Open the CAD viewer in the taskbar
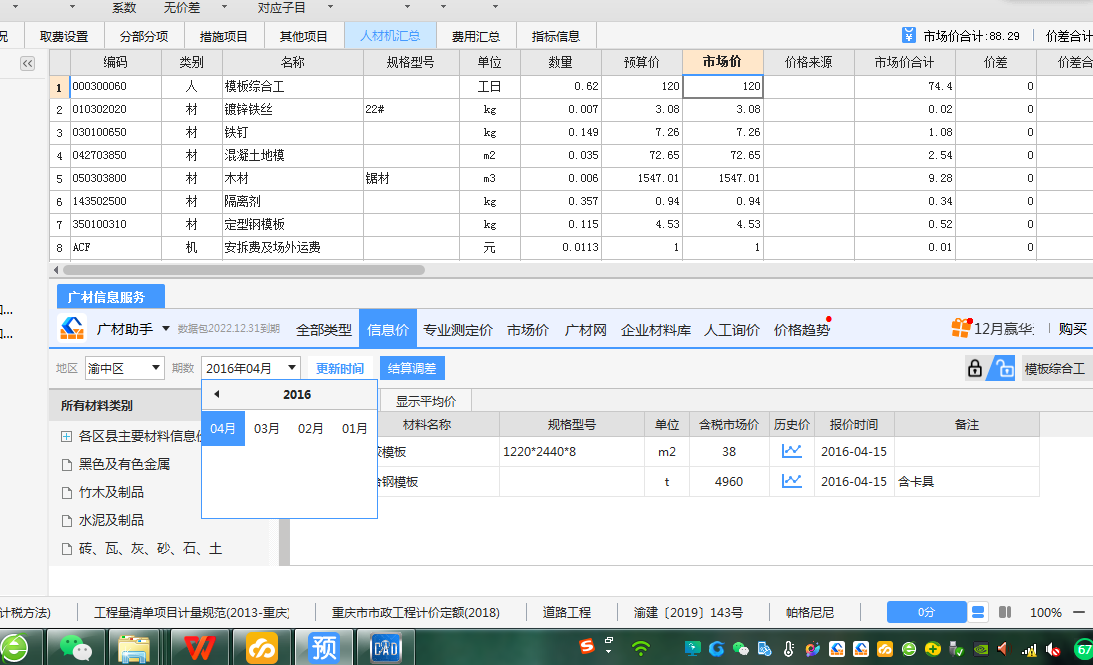 point(385,648)
